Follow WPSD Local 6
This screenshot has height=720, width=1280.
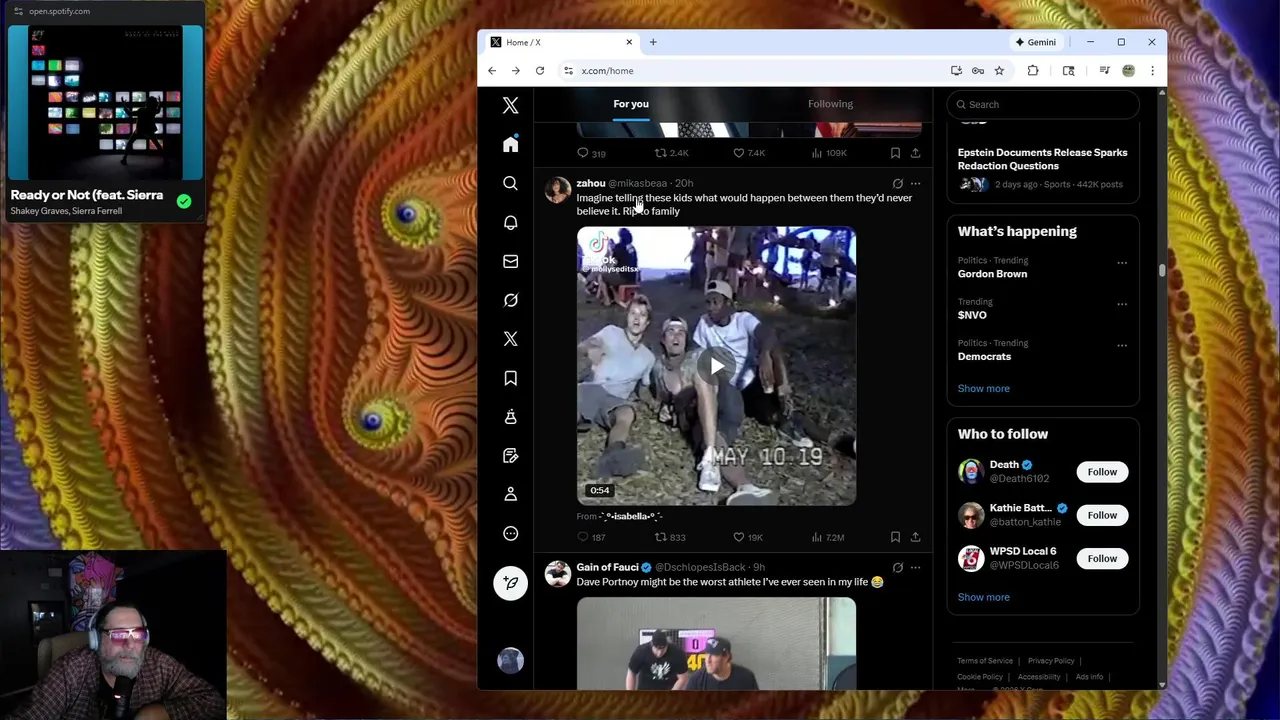1102,558
